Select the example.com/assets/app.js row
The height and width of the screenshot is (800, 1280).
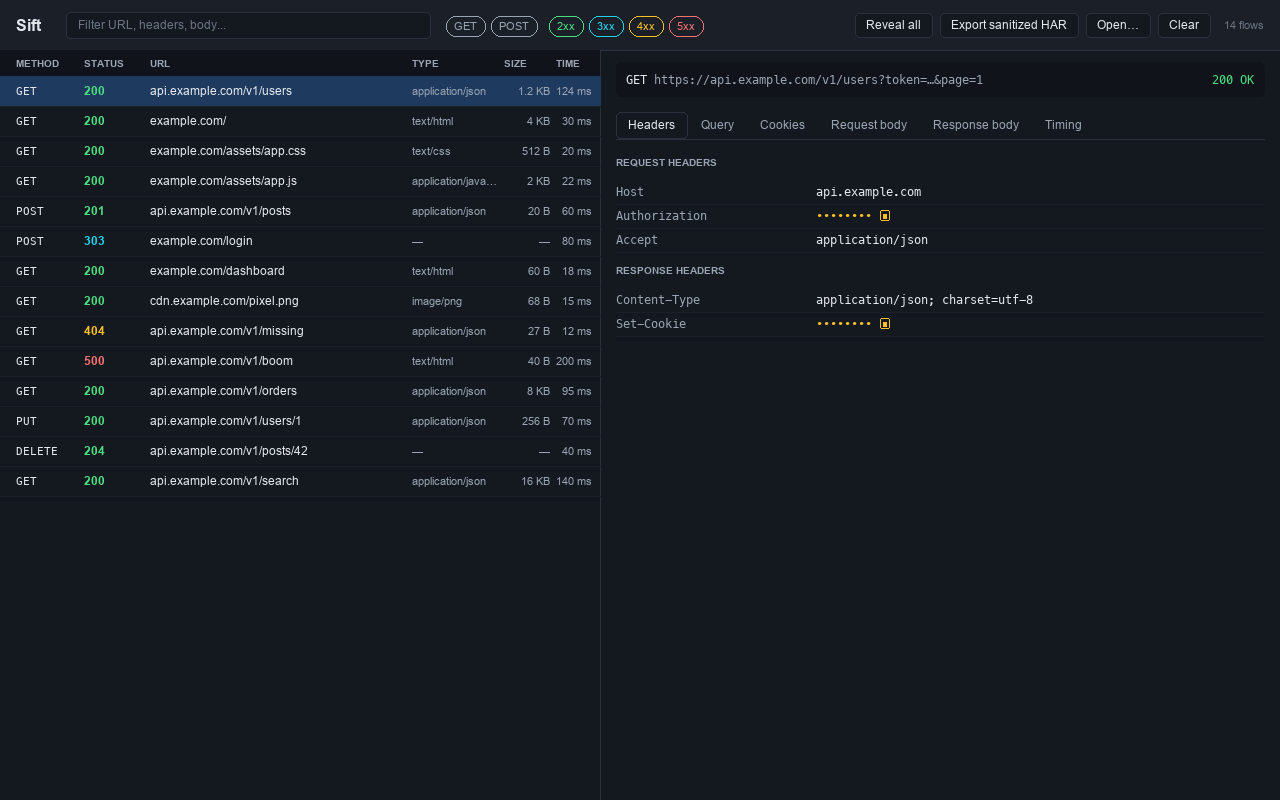coord(300,181)
